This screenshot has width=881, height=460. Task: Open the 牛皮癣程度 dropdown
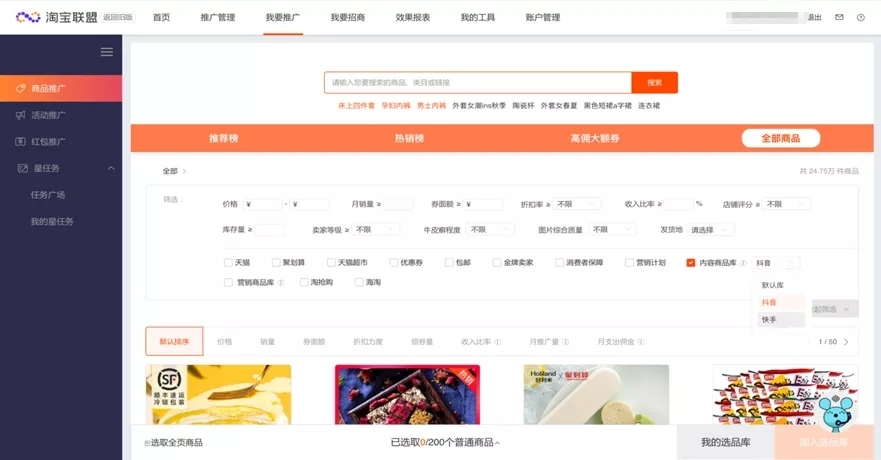pyautogui.click(x=490, y=230)
